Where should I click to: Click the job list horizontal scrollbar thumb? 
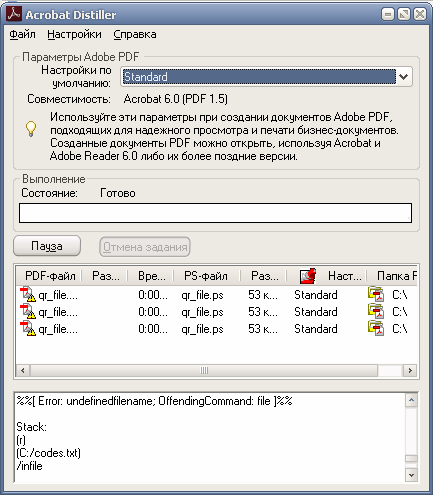pos(204,370)
